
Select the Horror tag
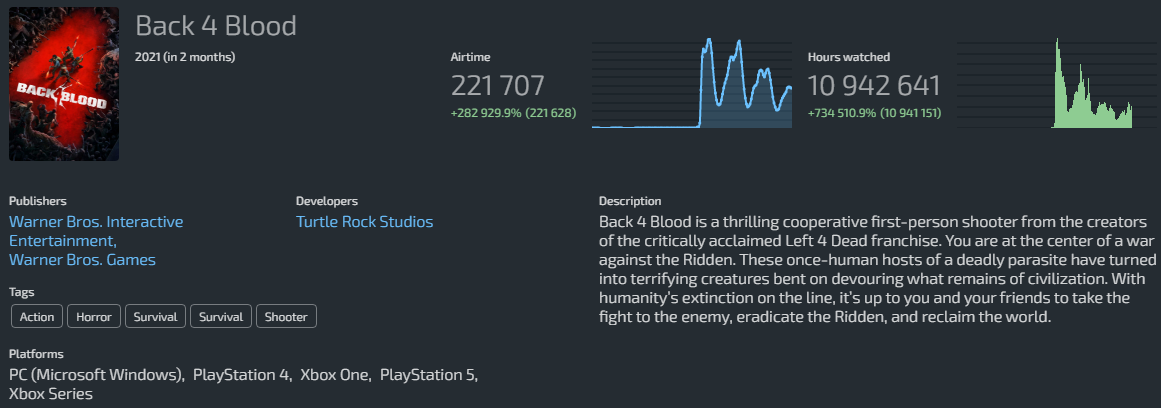[94, 317]
